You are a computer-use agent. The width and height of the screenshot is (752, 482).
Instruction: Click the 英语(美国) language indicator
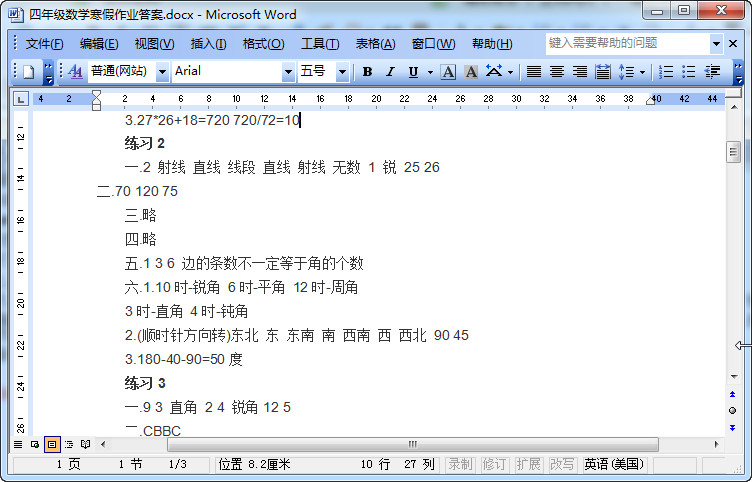[x=614, y=464]
